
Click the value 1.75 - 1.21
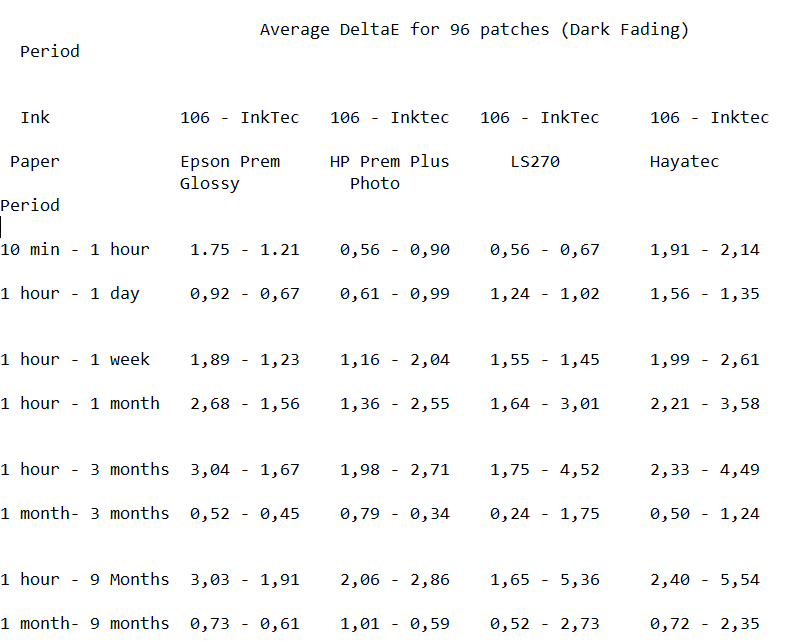pos(244,249)
